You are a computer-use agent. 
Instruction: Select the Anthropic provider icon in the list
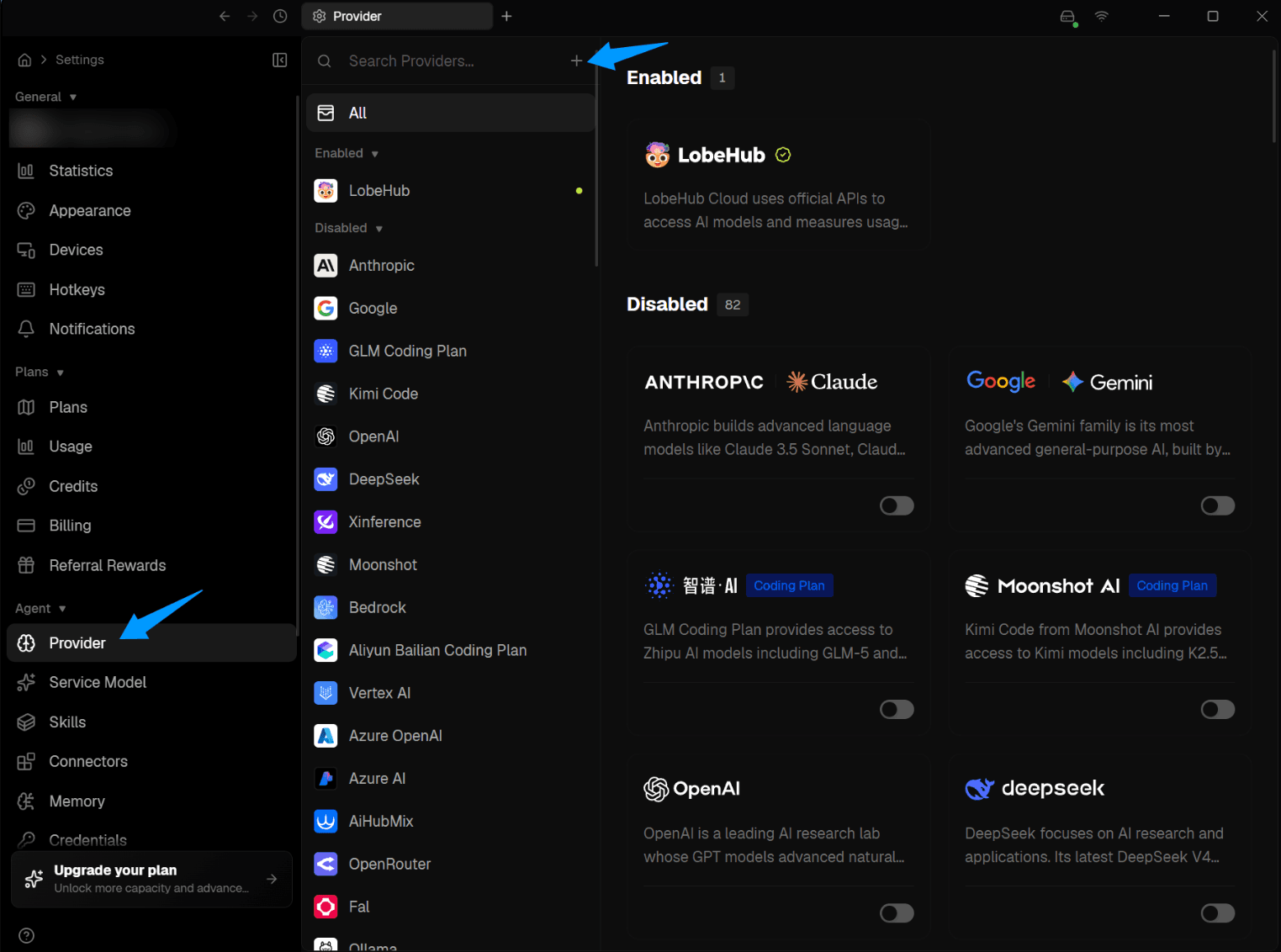pyautogui.click(x=326, y=266)
